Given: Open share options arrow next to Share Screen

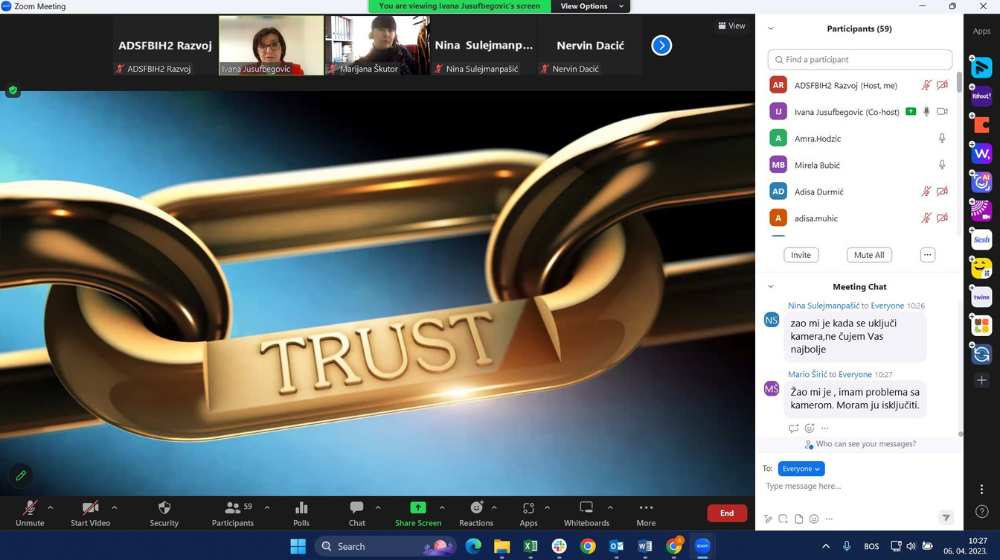Looking at the screenshot, I should (x=442, y=508).
